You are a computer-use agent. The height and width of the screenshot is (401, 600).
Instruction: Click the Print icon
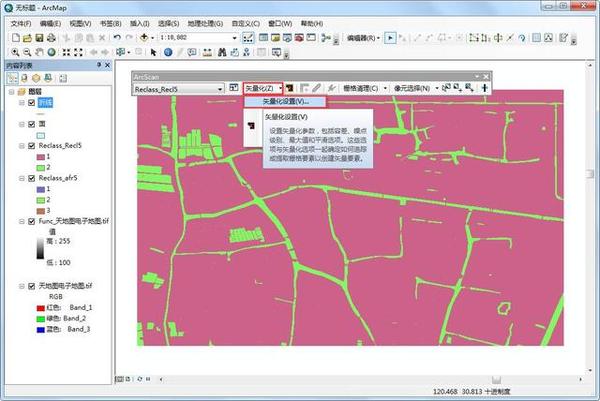click(x=51, y=37)
